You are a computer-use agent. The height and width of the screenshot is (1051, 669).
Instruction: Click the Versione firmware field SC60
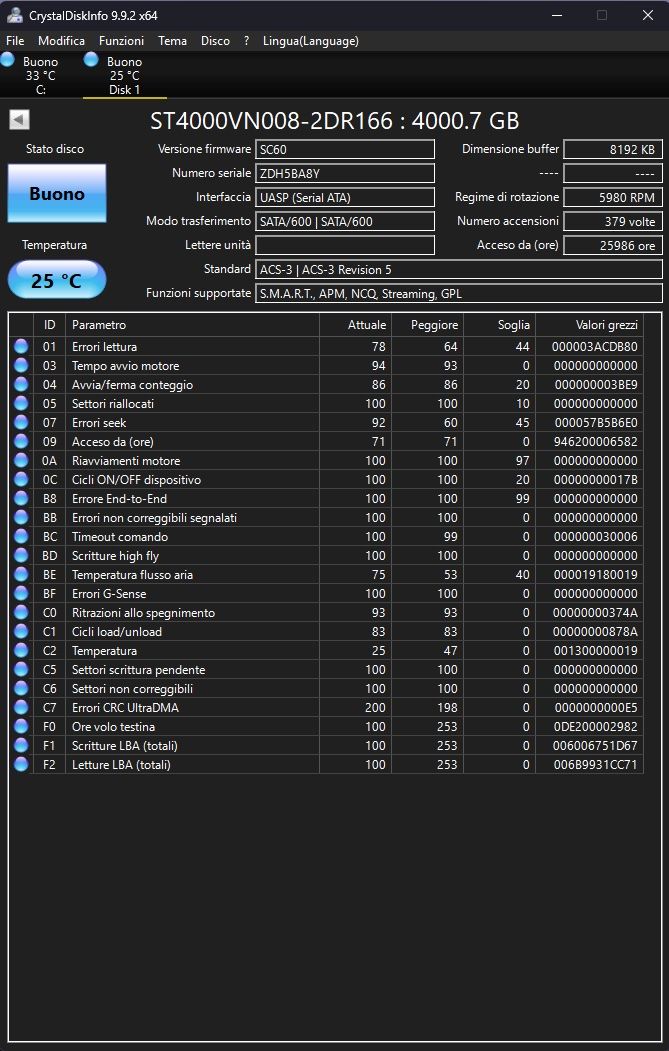point(345,149)
